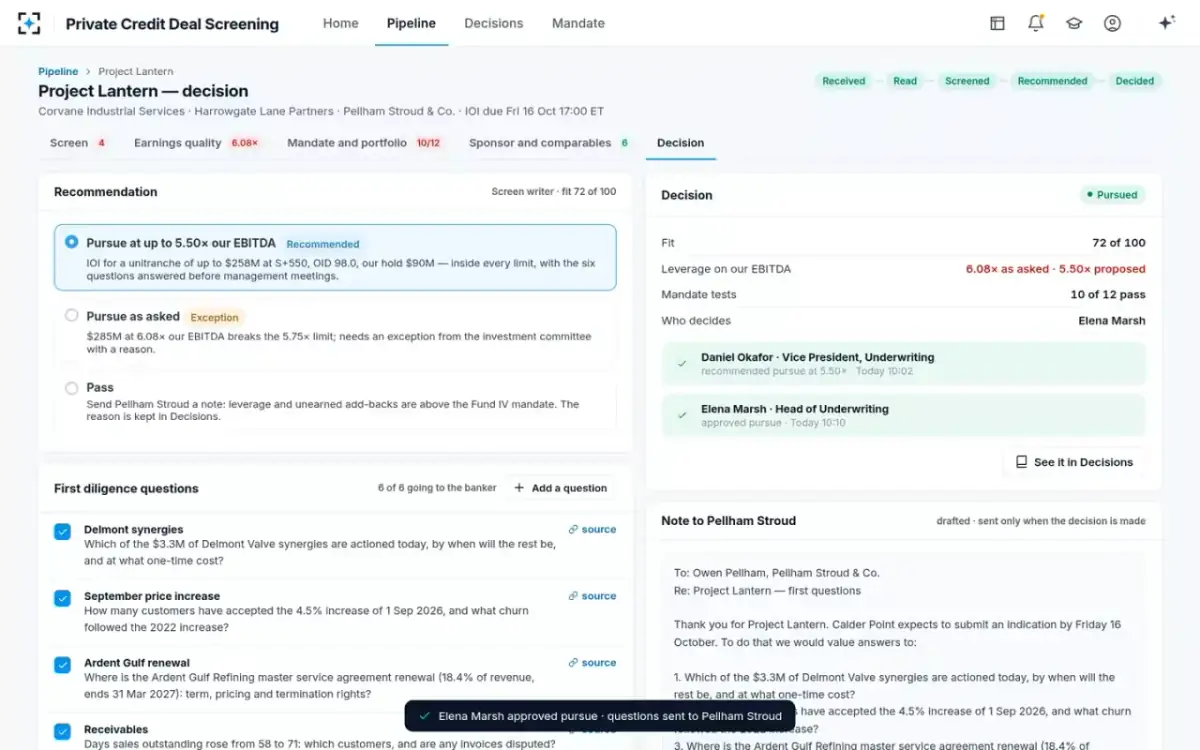Viewport: 1200px width, 750px height.
Task: Open the notifications bell
Action: pyautogui.click(x=1036, y=23)
